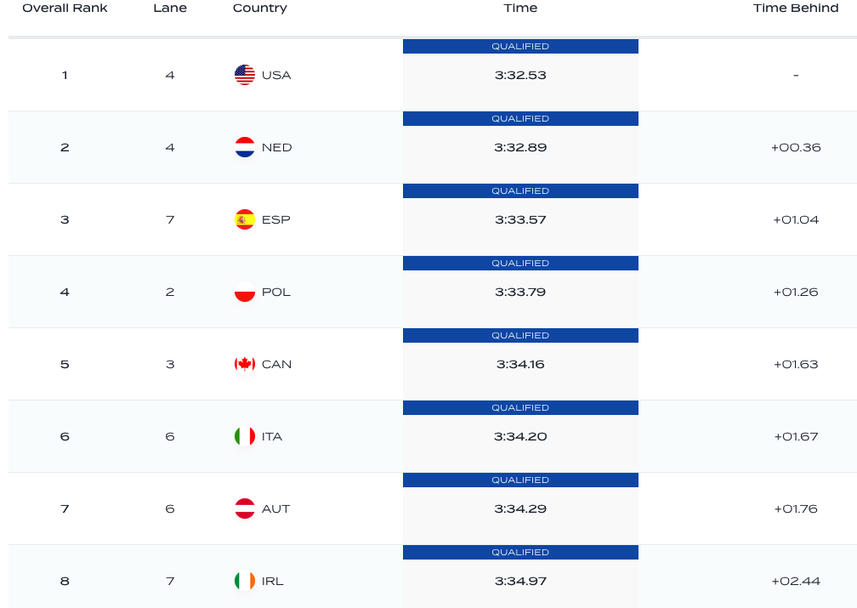Click the Spain flag icon

coord(244,220)
